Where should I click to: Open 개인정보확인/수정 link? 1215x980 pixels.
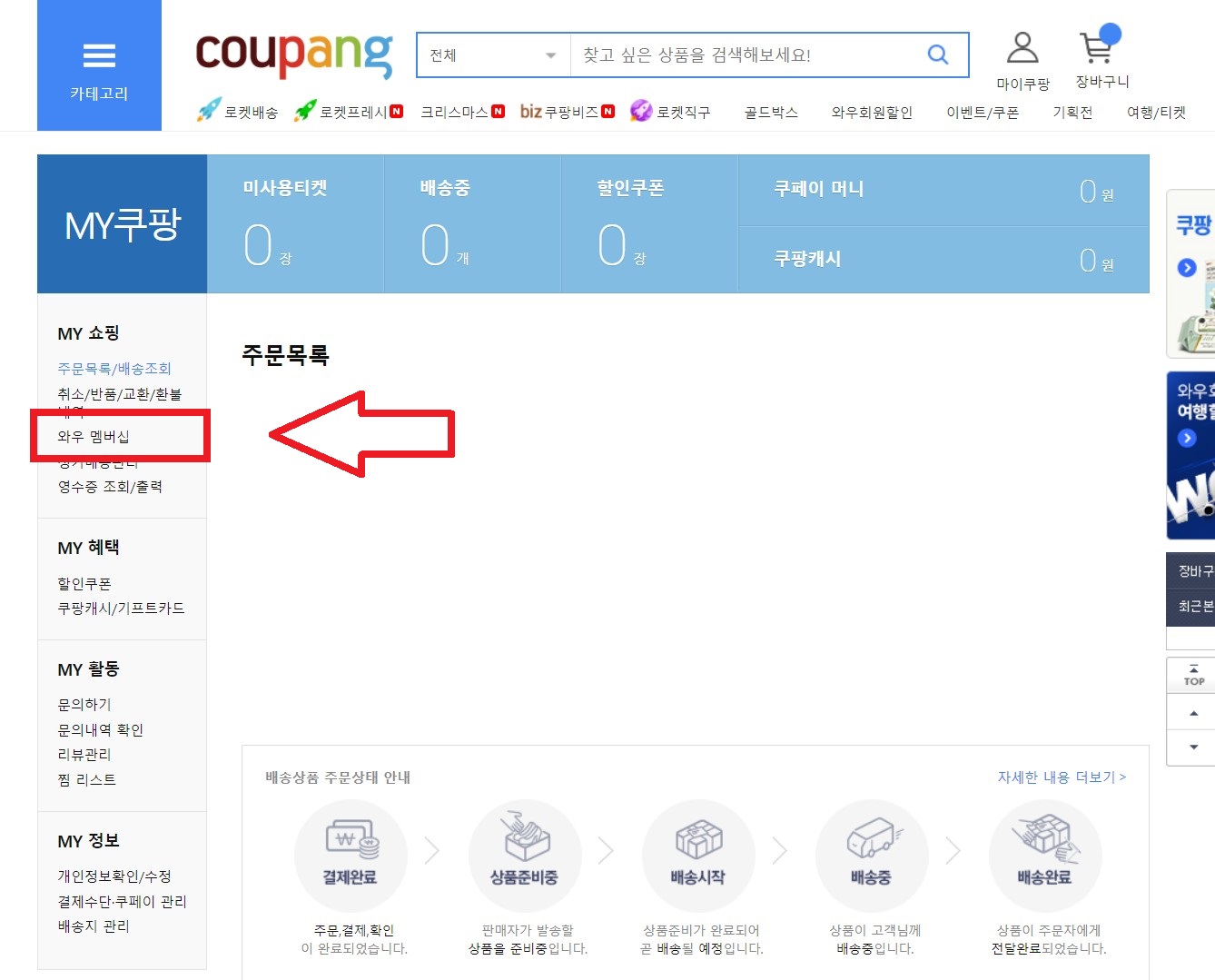pos(114,876)
